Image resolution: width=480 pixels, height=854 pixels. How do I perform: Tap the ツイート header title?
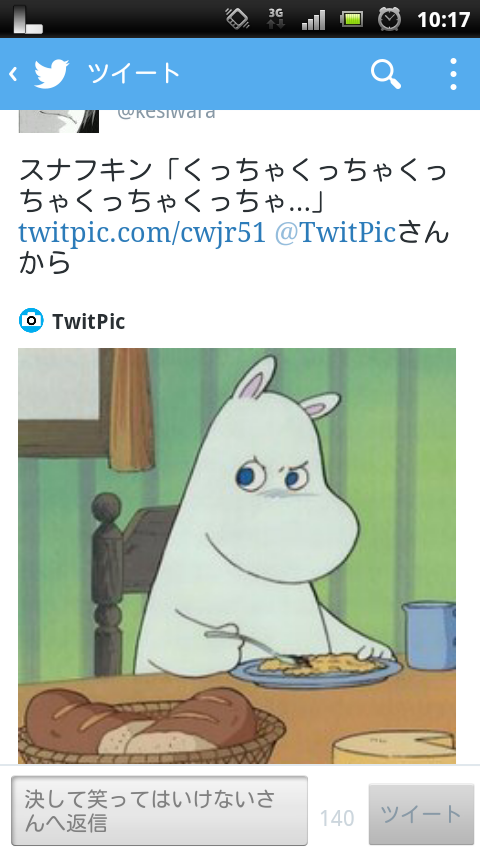[133, 74]
